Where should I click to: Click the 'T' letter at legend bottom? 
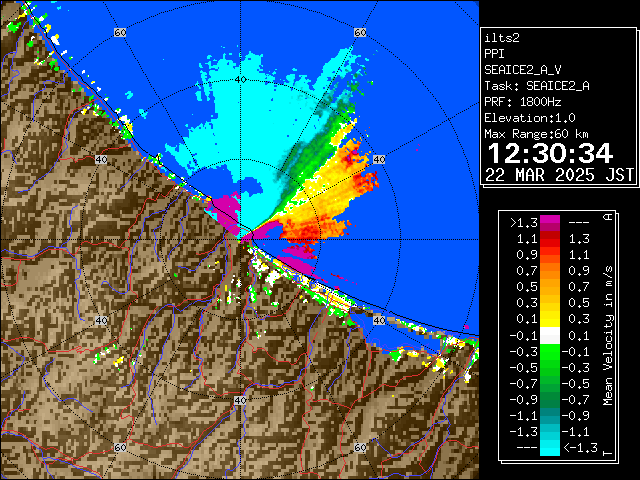coord(608,453)
